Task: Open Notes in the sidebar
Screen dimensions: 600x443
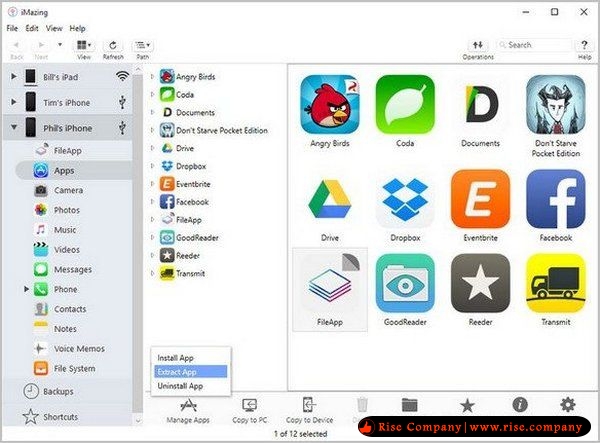Action: click(x=65, y=329)
